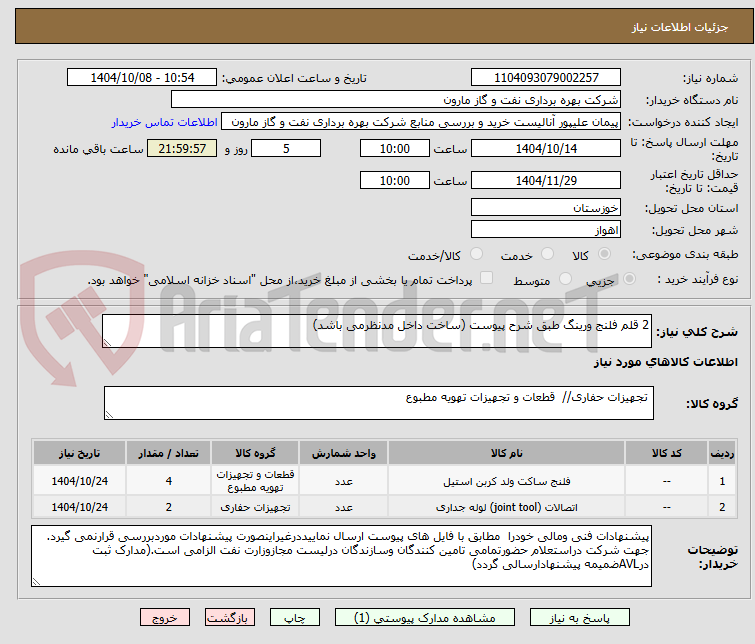This screenshot has width=755, height=644.
Task: Click the نام کالا column header
Action: click(x=507, y=453)
